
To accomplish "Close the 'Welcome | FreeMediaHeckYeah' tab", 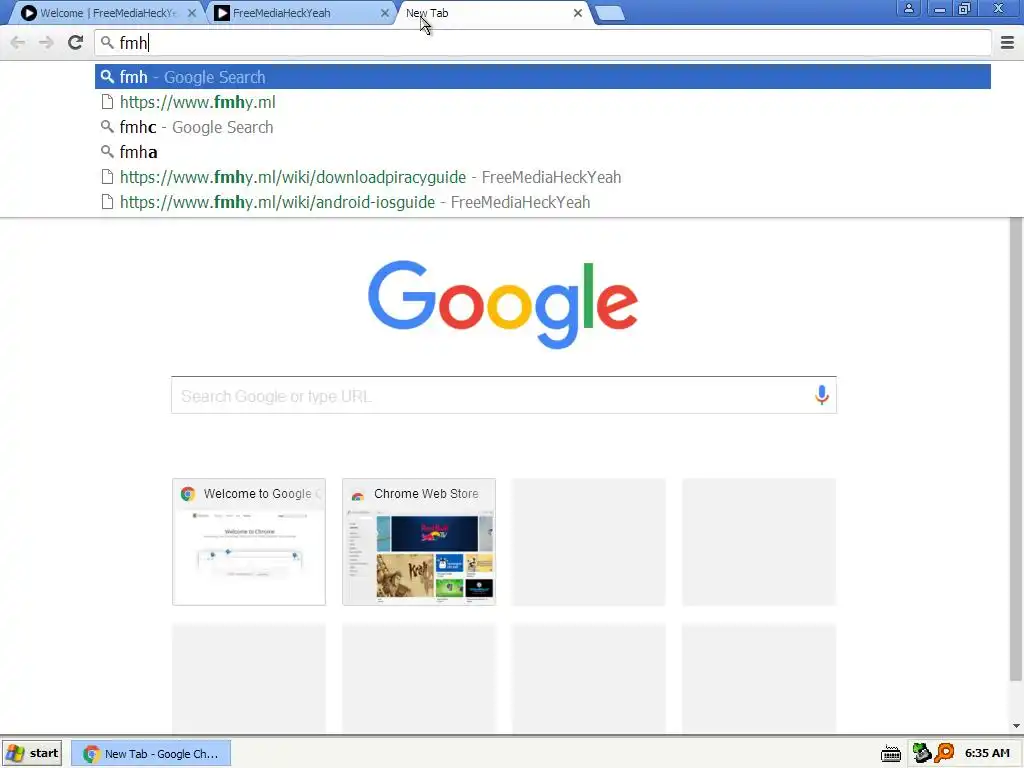I will point(191,13).
